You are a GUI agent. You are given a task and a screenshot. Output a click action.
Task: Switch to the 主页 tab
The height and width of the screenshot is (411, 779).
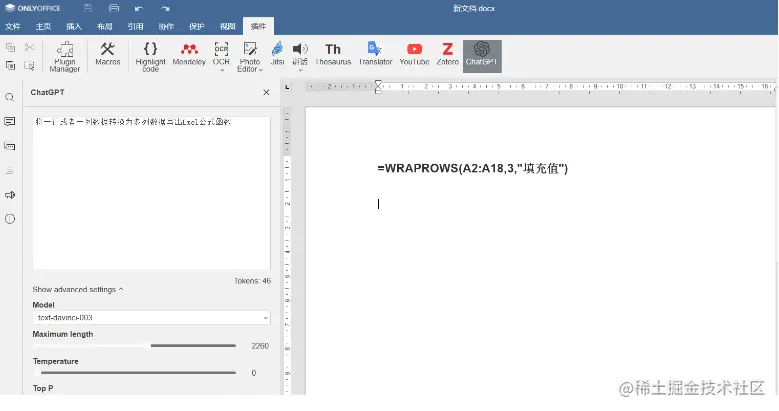coord(43,26)
